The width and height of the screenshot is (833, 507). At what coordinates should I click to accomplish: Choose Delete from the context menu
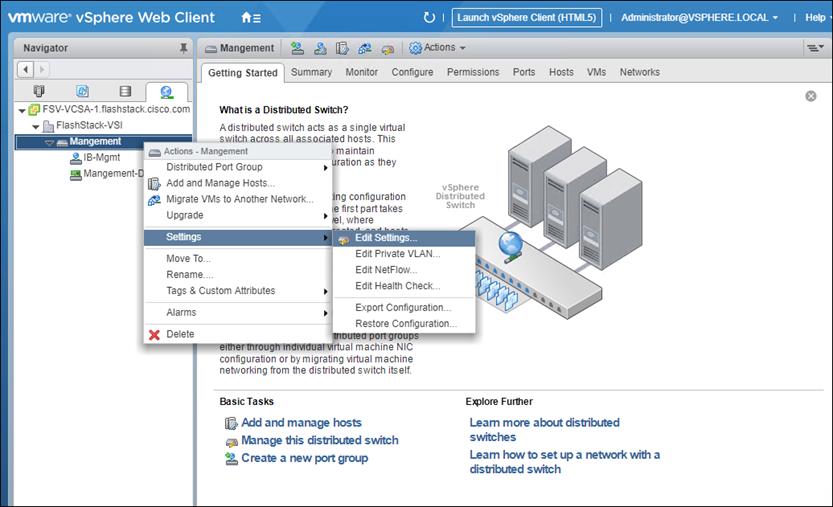tap(237, 334)
